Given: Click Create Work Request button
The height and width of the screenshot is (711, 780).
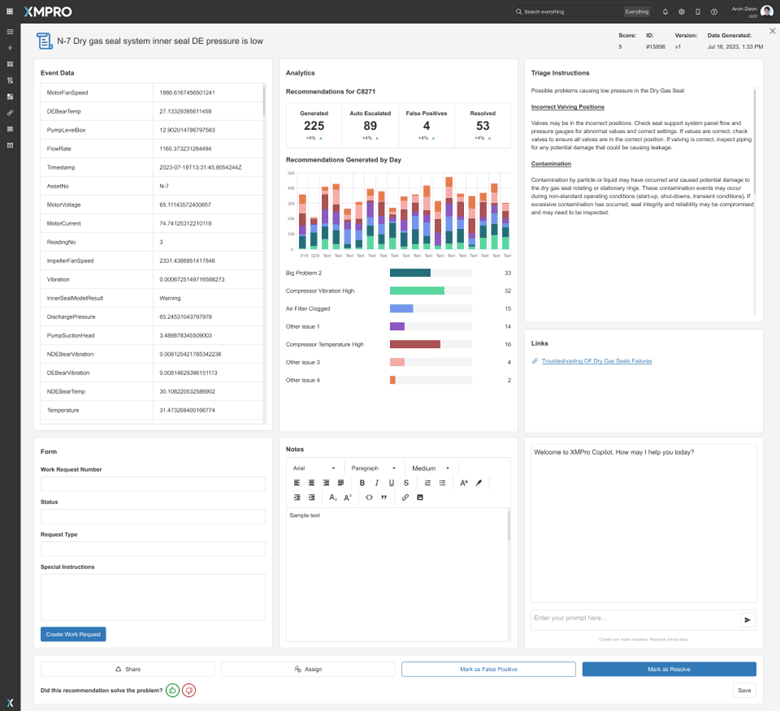Looking at the screenshot, I should click(x=73, y=634).
